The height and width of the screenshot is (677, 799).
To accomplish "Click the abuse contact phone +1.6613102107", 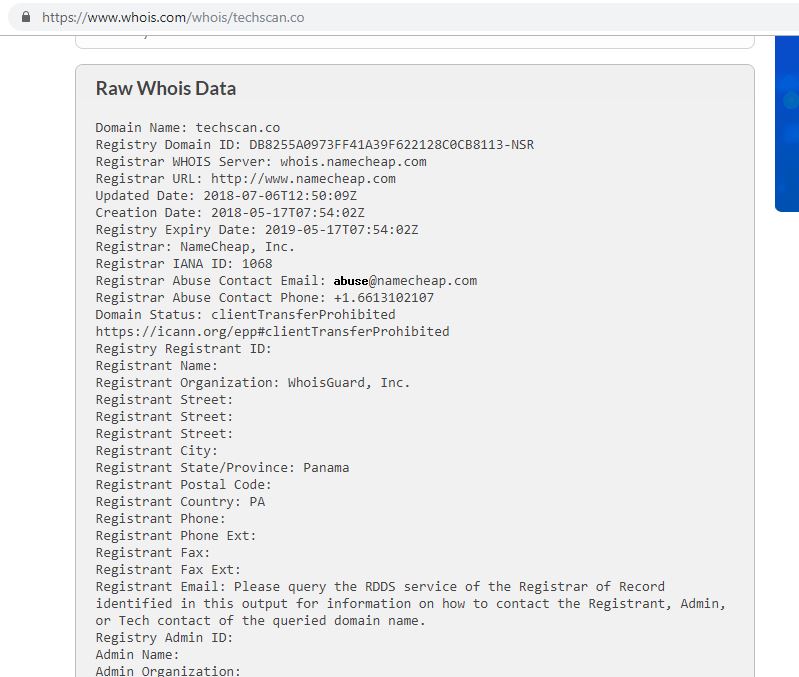I will pyautogui.click(x=384, y=297).
